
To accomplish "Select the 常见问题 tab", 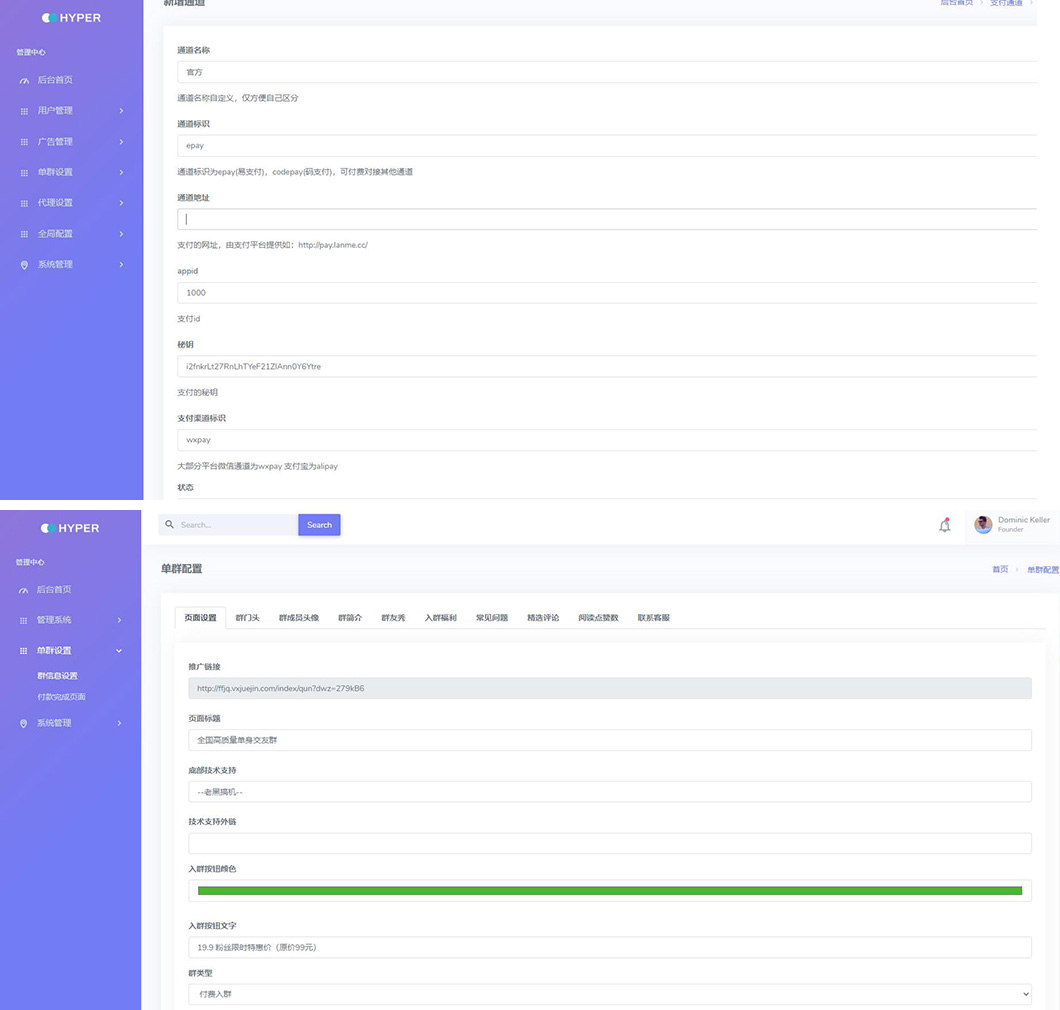I will (x=492, y=617).
